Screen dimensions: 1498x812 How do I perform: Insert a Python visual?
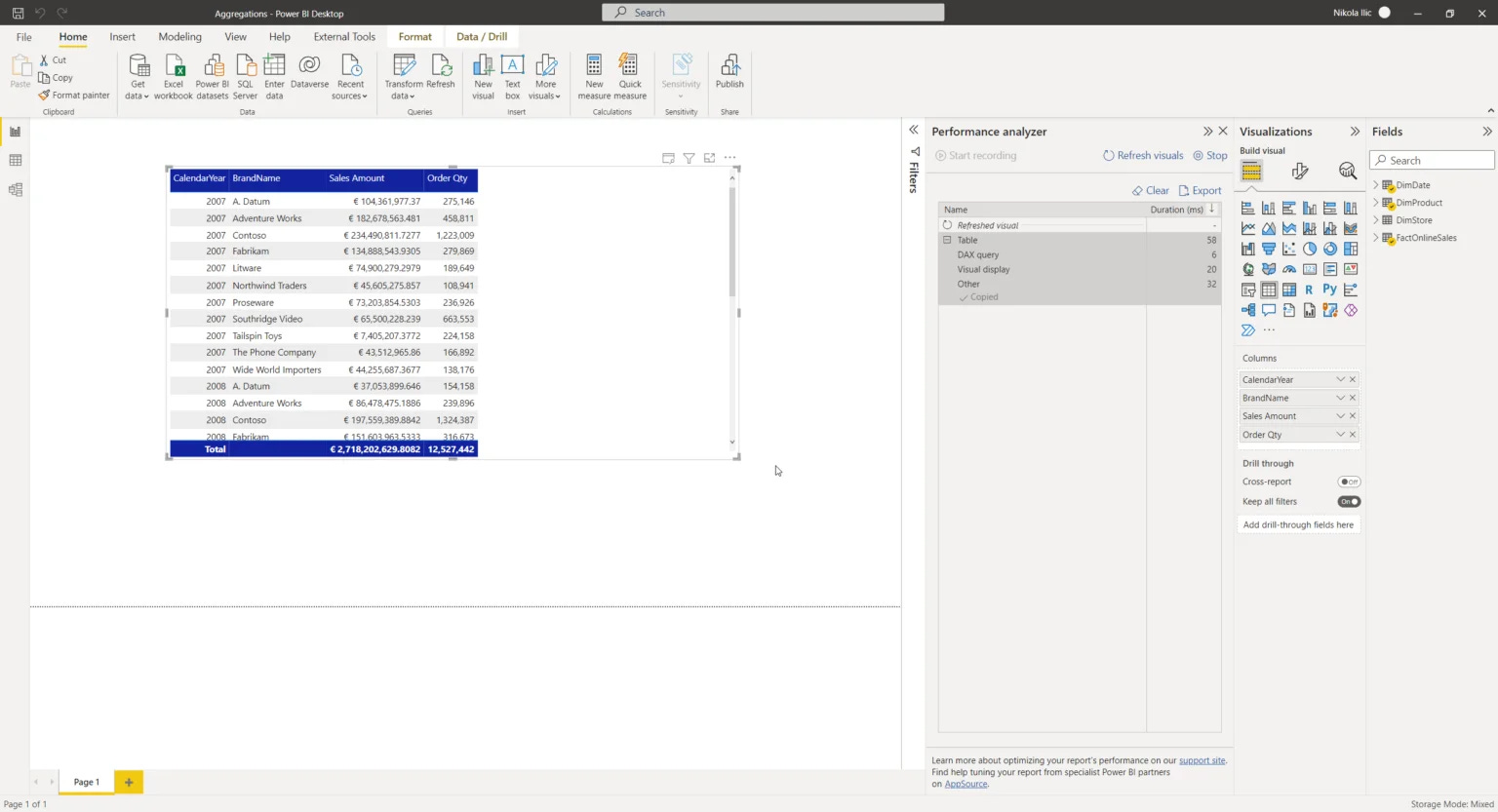click(x=1330, y=290)
